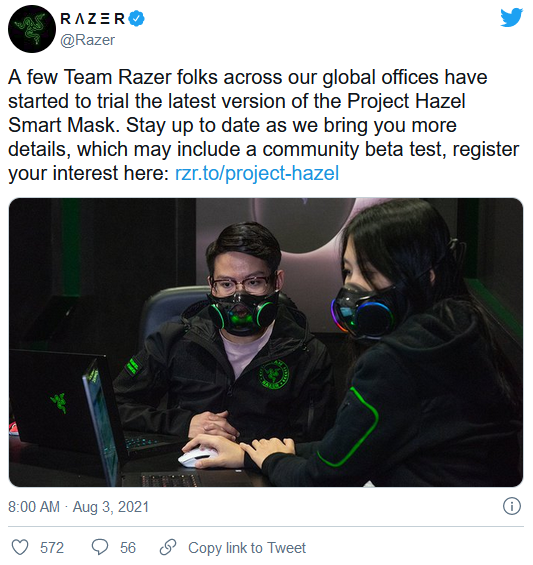Click the tweet body text paragraph
Image resolution: width=533 pixels, height=565 pixels.
(263, 125)
